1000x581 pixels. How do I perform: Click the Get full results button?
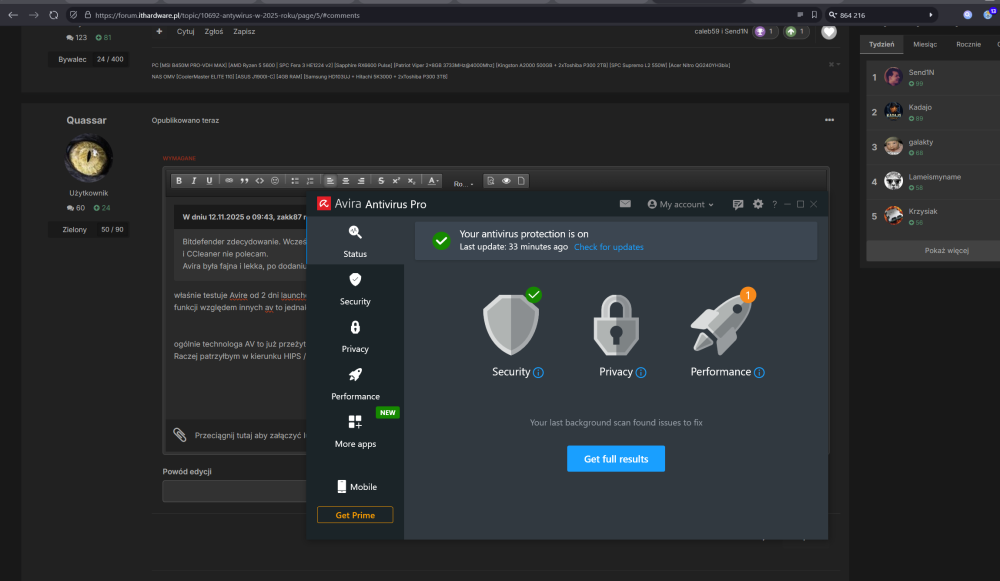616,459
